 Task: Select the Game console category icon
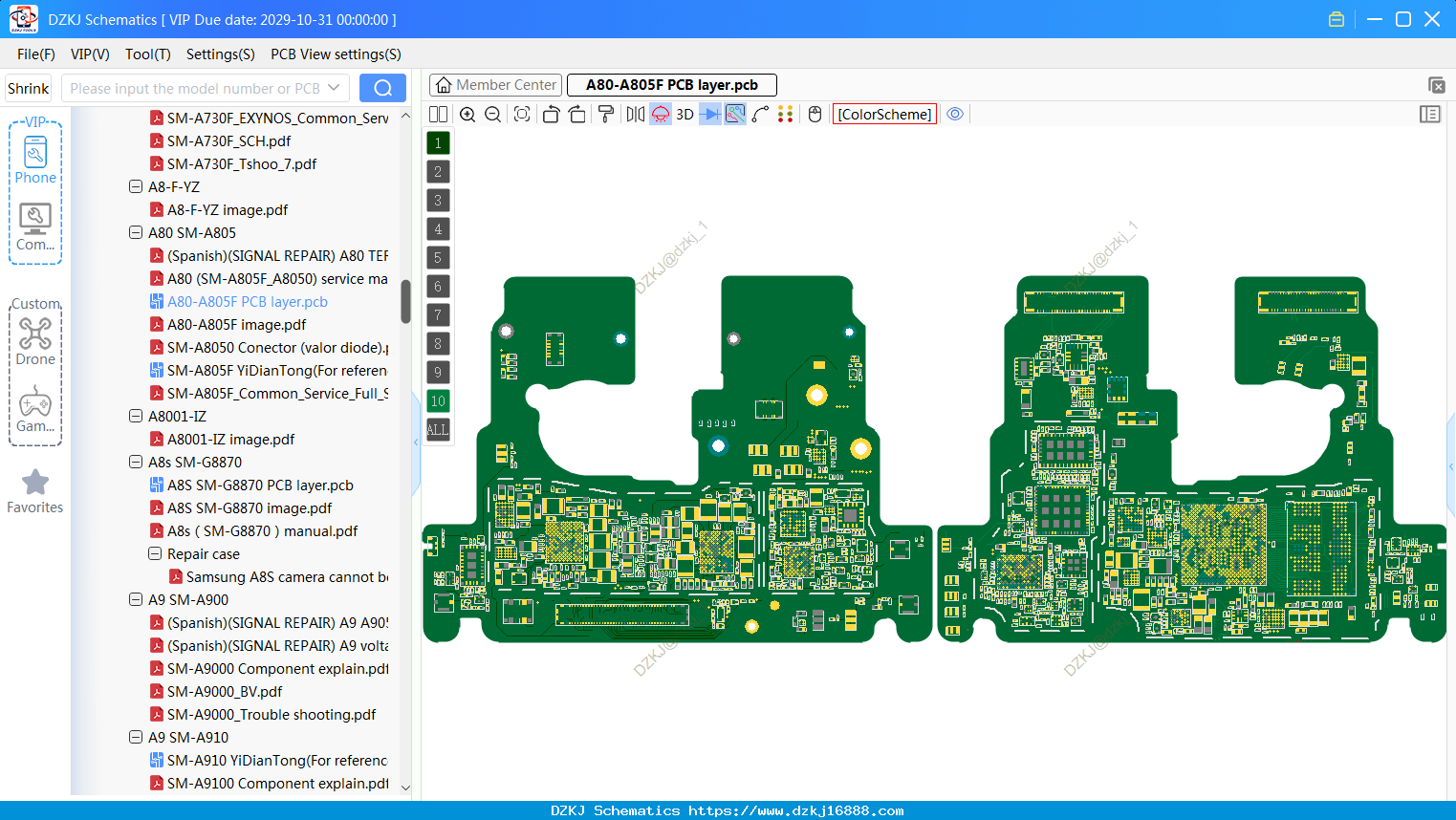(35, 409)
